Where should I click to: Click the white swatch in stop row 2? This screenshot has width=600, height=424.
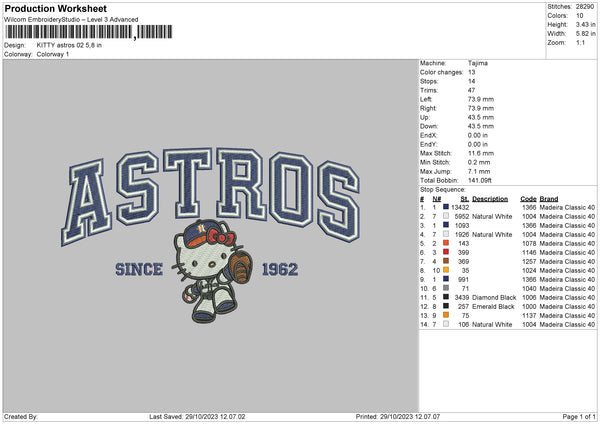coord(446,216)
